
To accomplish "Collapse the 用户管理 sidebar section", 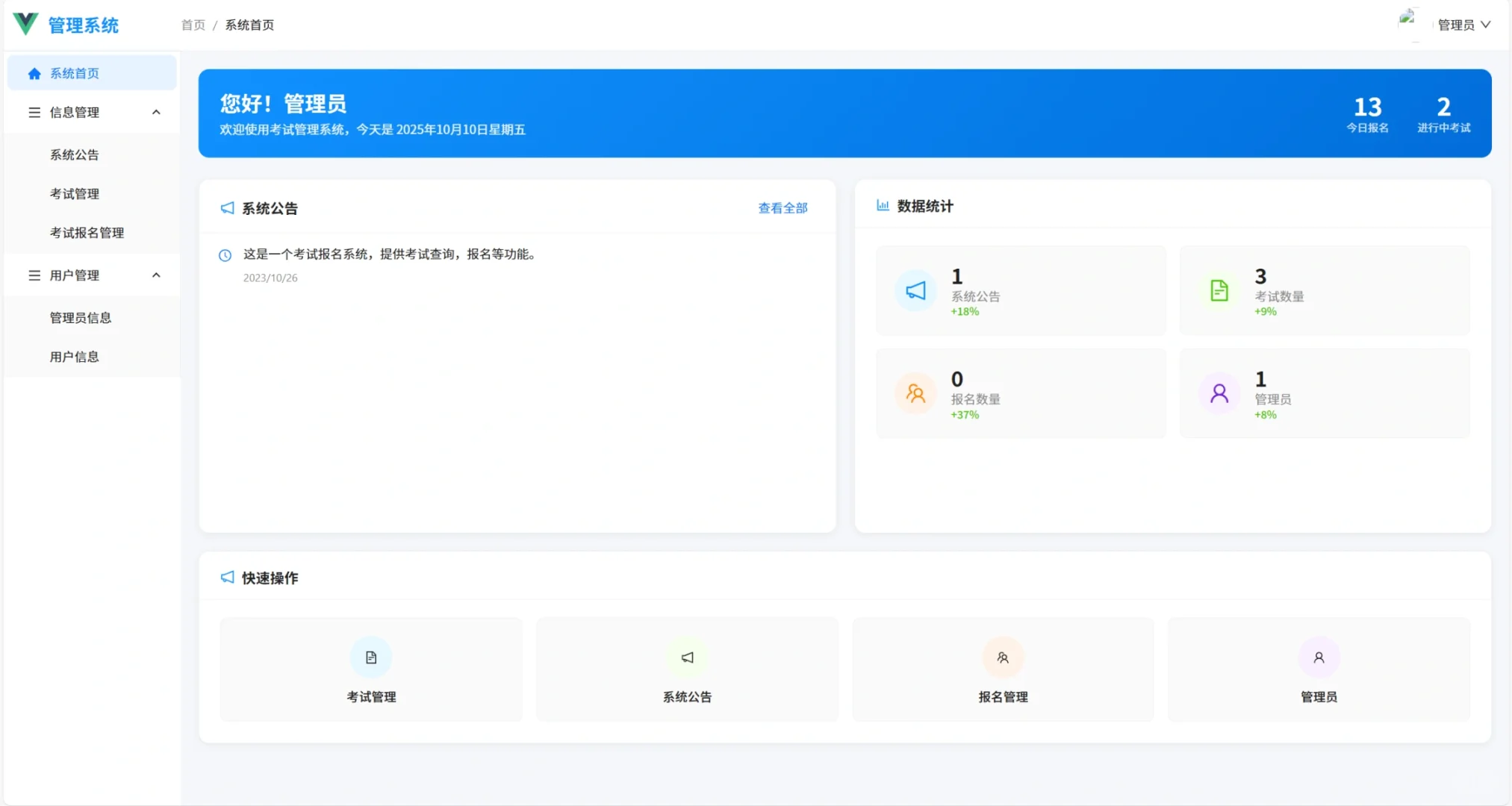I will coord(156,275).
